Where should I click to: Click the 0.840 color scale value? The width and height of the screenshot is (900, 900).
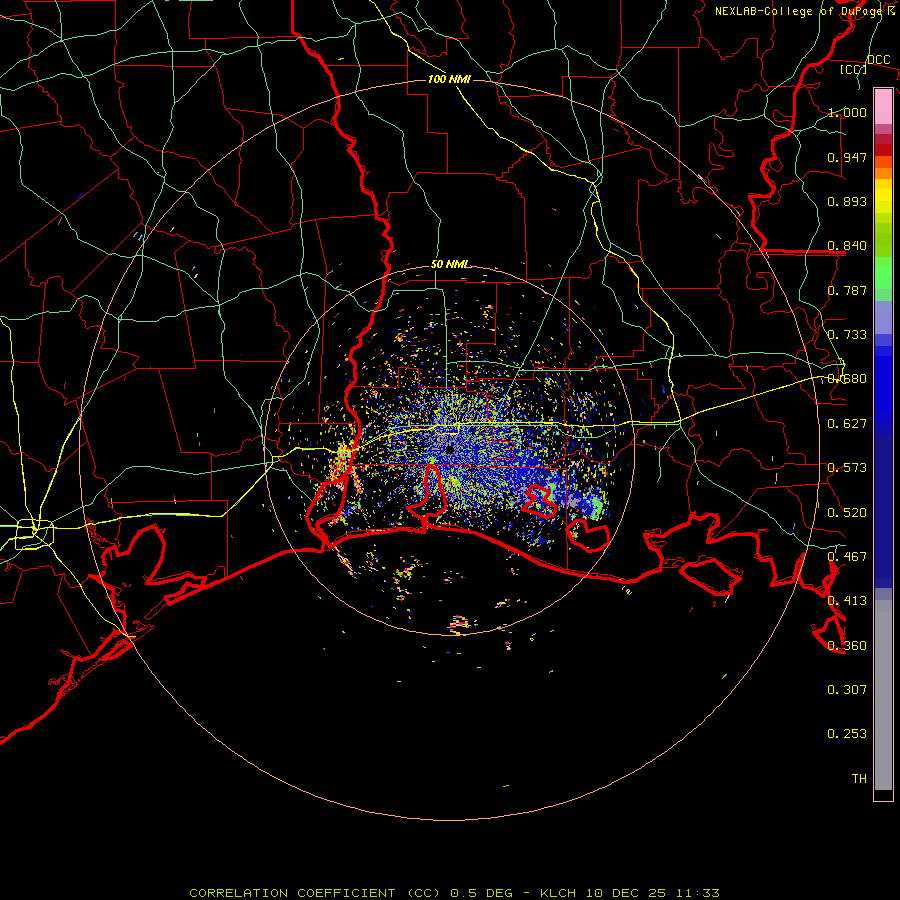(847, 246)
